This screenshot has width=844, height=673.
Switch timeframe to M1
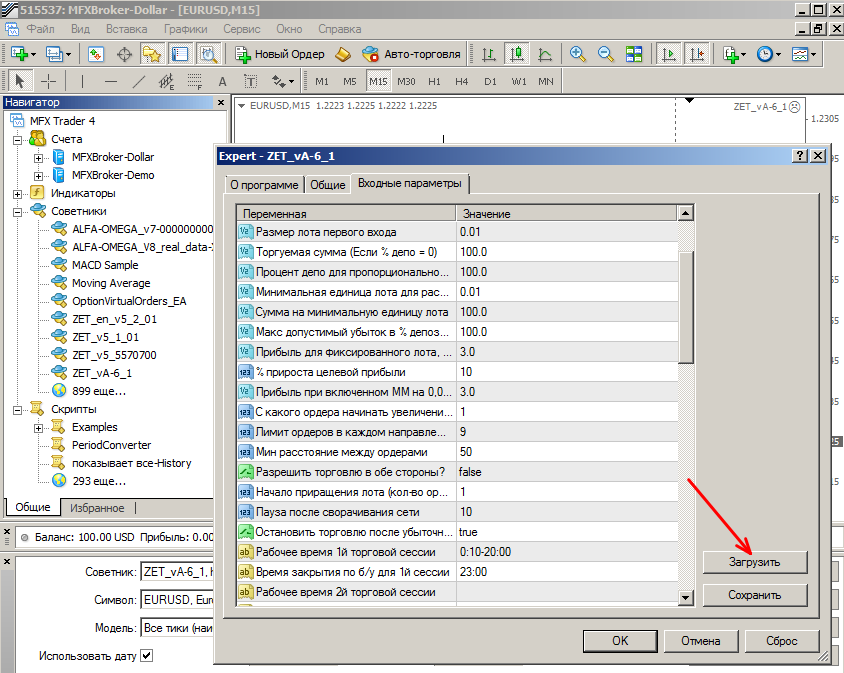click(x=322, y=81)
